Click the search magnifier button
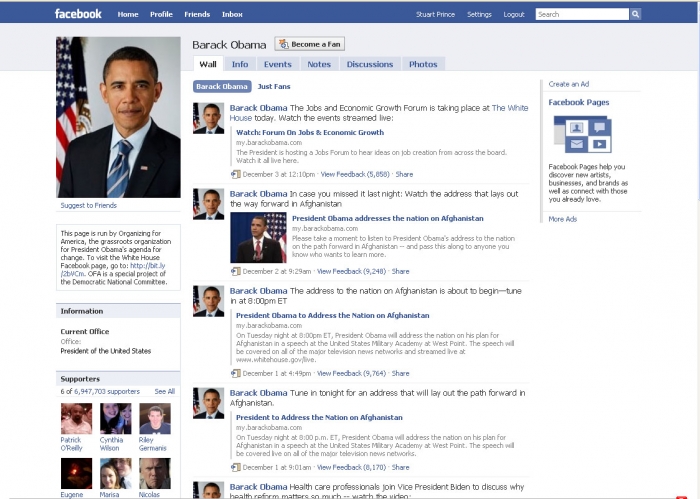Screen dimensions: 700x499 coord(635,14)
